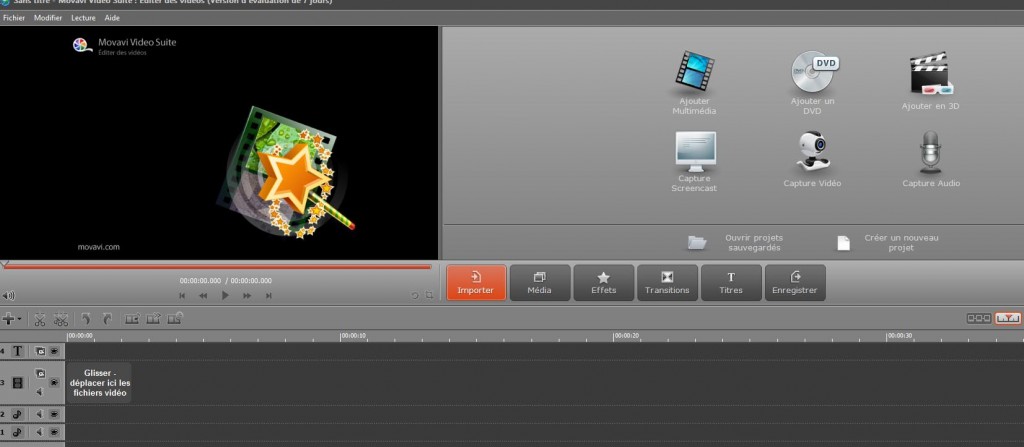
Task: Open the Enregistrer tab
Action: [795, 283]
